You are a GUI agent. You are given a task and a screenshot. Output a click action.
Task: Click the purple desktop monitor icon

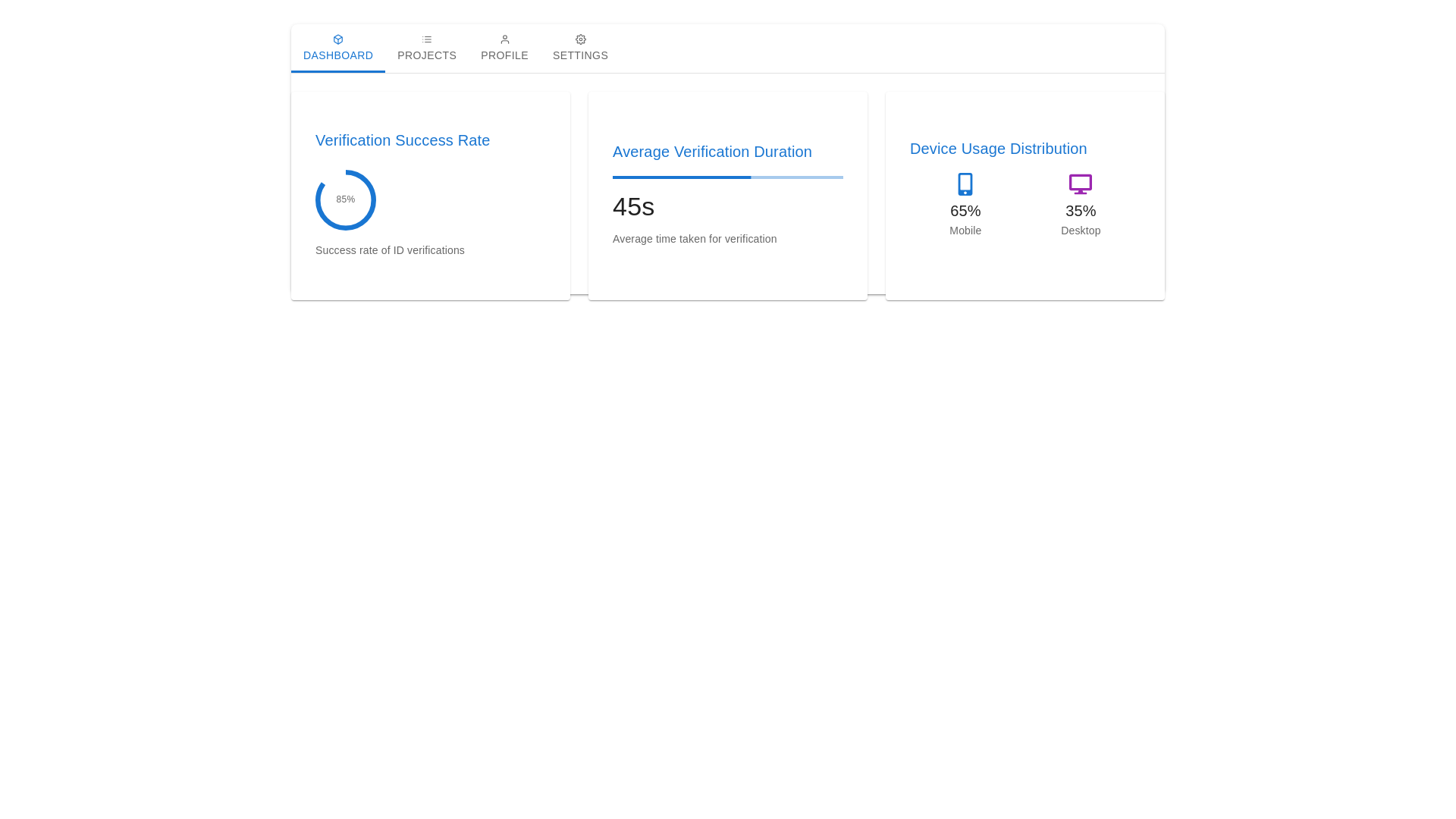click(1081, 184)
